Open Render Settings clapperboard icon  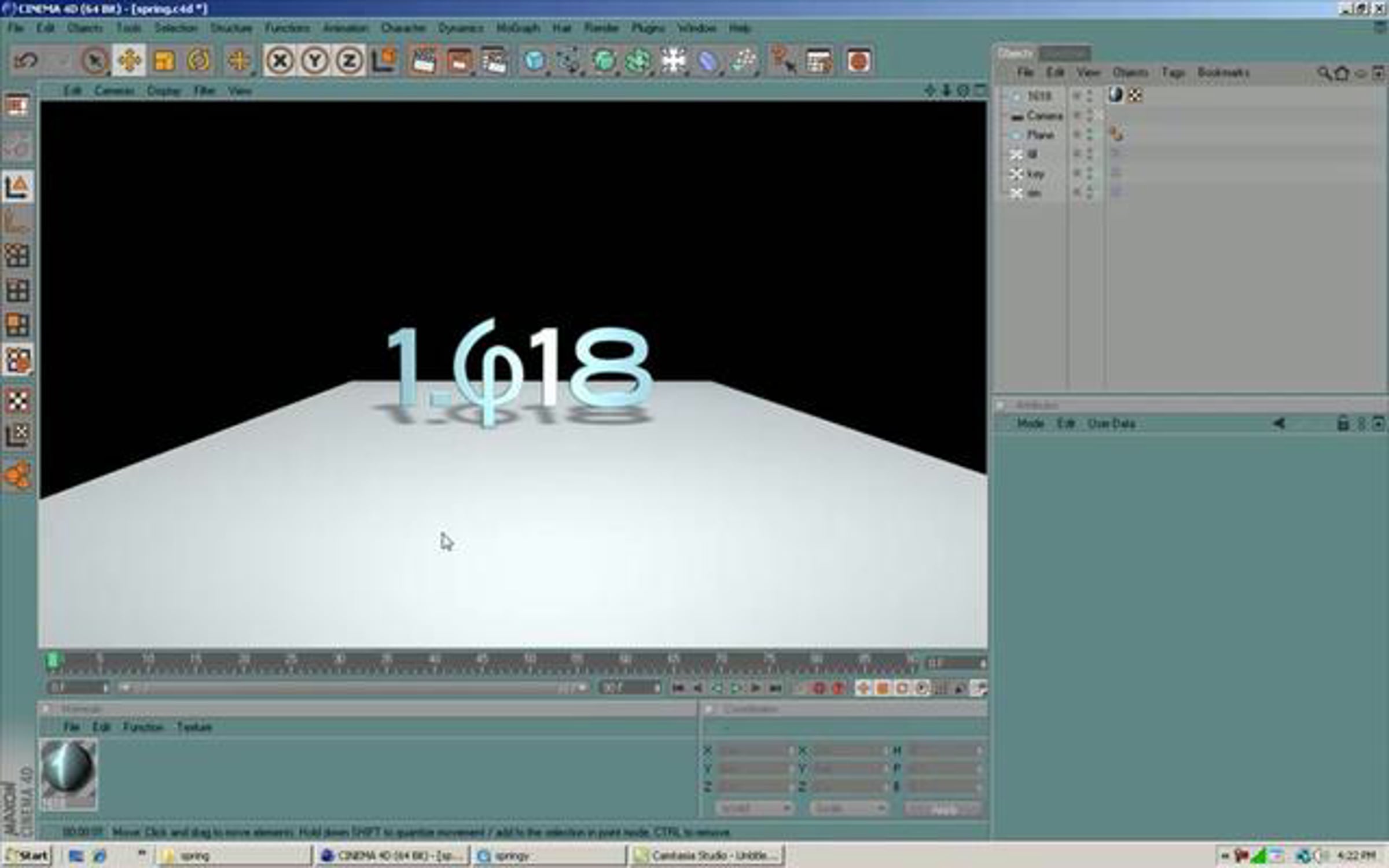494,60
